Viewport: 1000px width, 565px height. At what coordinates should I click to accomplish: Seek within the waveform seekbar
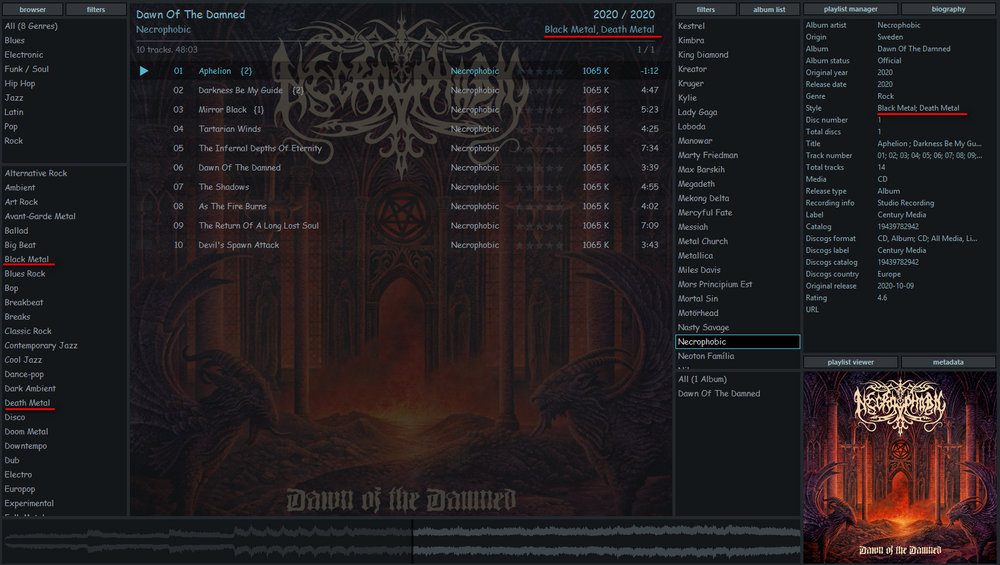(x=401, y=541)
